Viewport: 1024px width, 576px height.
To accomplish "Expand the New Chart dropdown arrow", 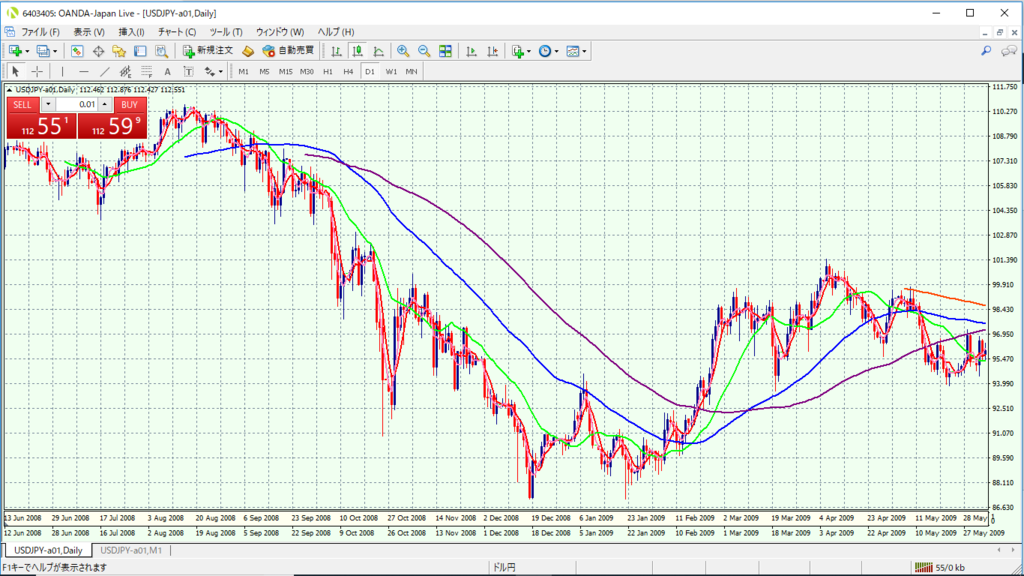I will coord(27,52).
